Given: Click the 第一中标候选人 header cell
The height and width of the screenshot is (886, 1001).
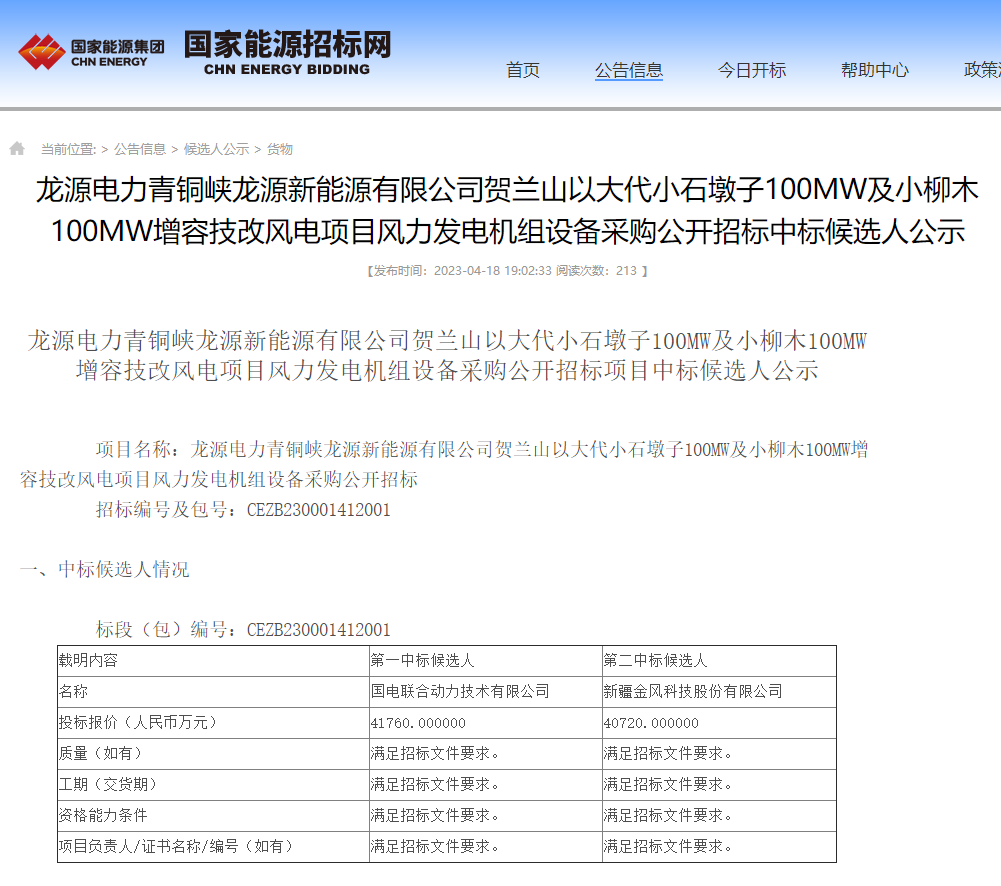Looking at the screenshot, I should (x=486, y=661).
